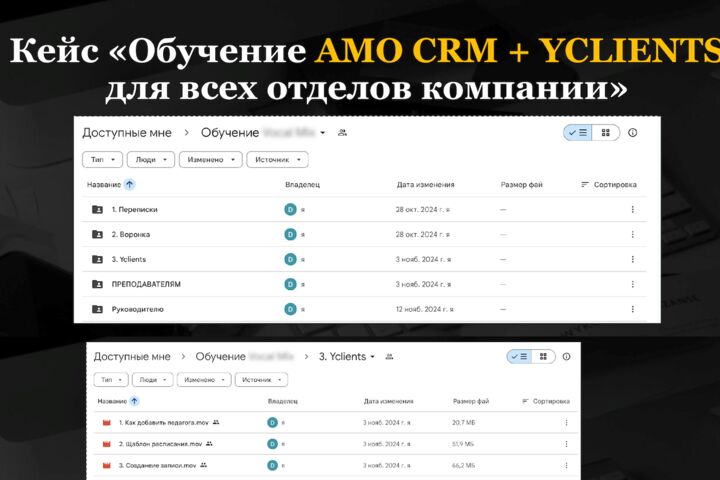Open file 3. Создание записи.mov
720x480 pixels.
pyautogui.click(x=158, y=465)
